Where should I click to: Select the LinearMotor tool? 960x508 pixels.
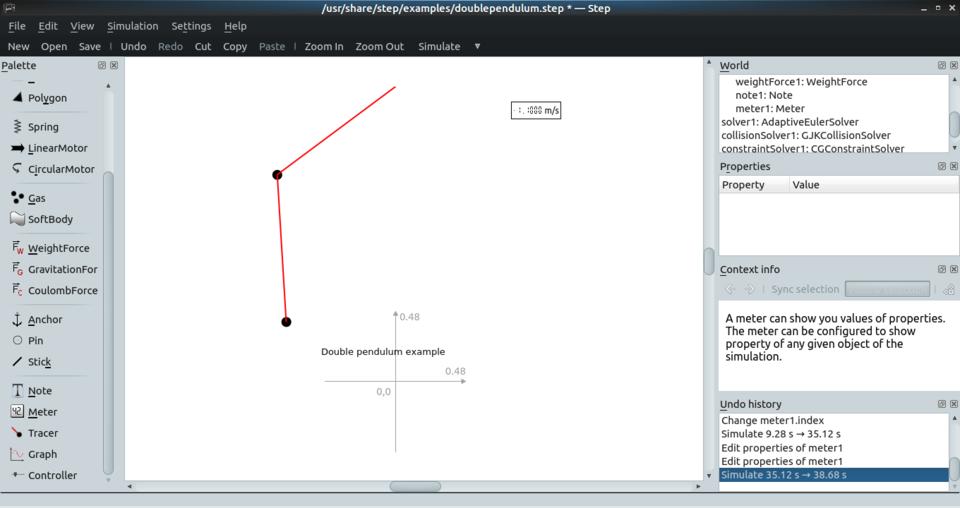coord(57,148)
